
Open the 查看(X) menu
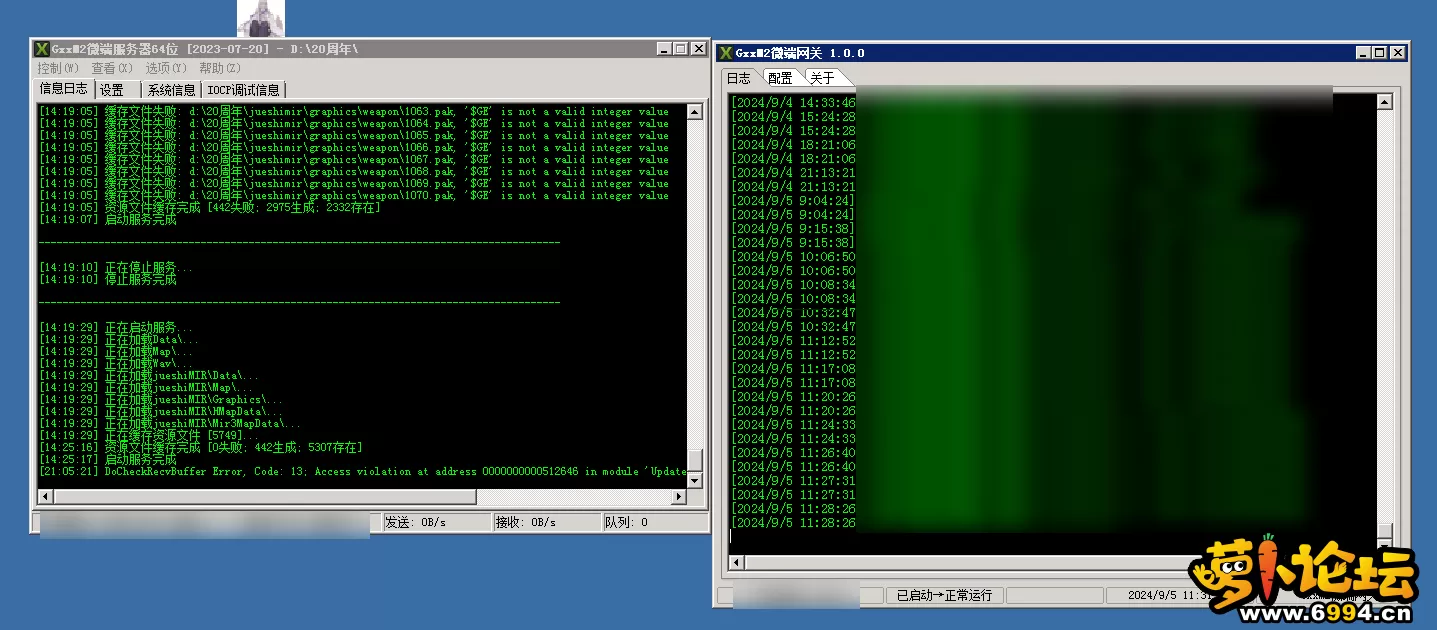112,69
